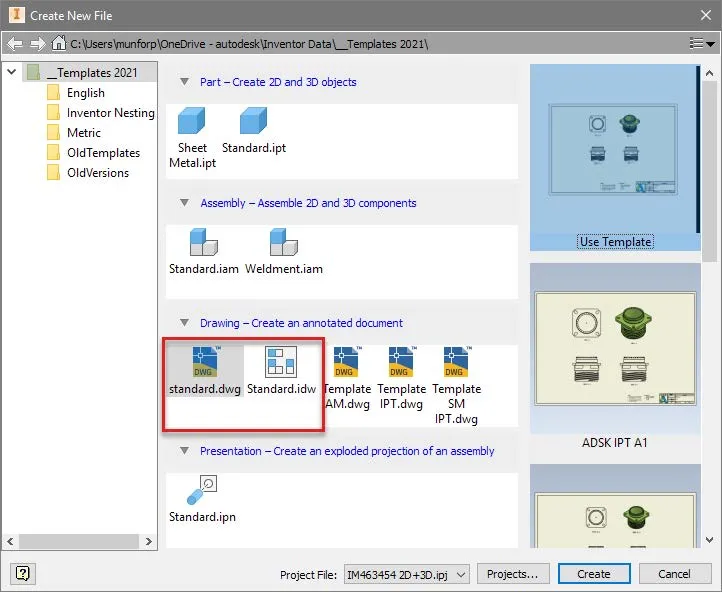
Task: Pick the Template IPT.dwg icon
Action: (402, 362)
